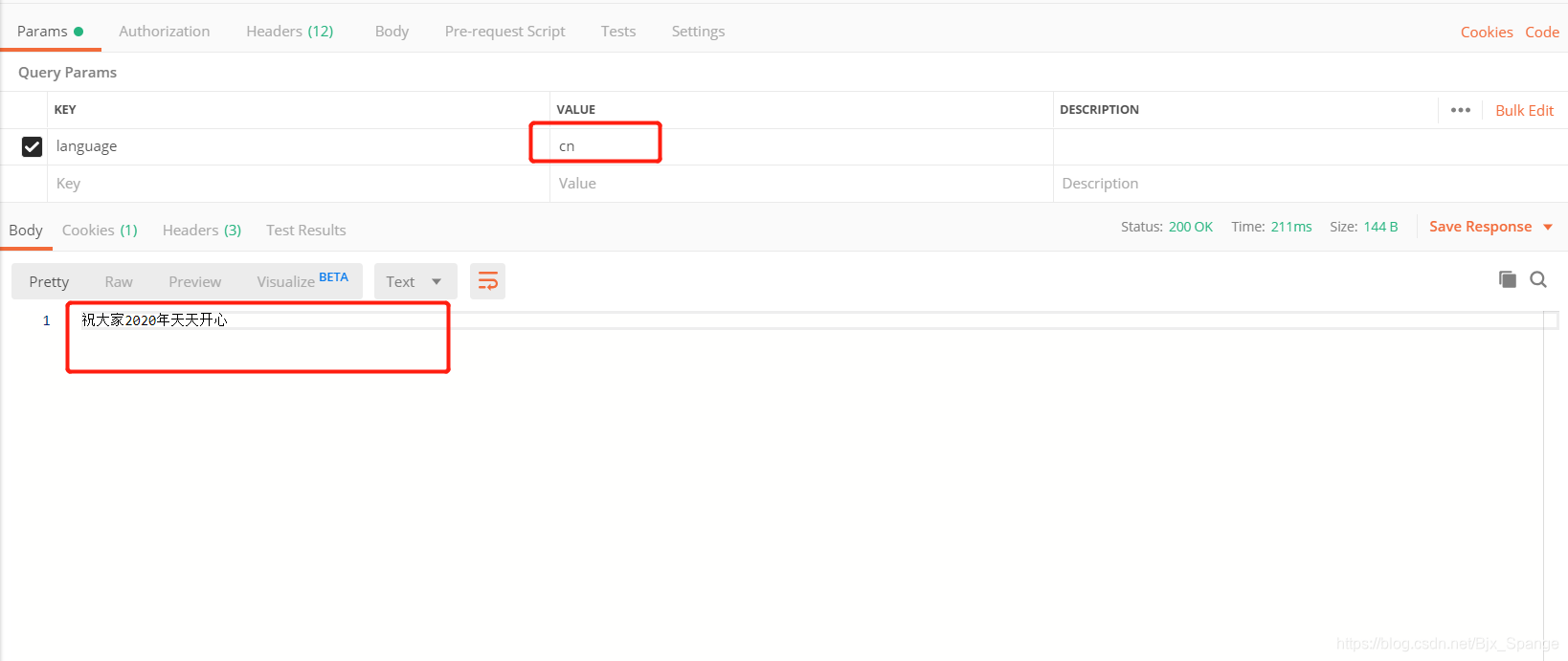1568x661 pixels.
Task: Open the Settings tab
Action: click(x=698, y=31)
